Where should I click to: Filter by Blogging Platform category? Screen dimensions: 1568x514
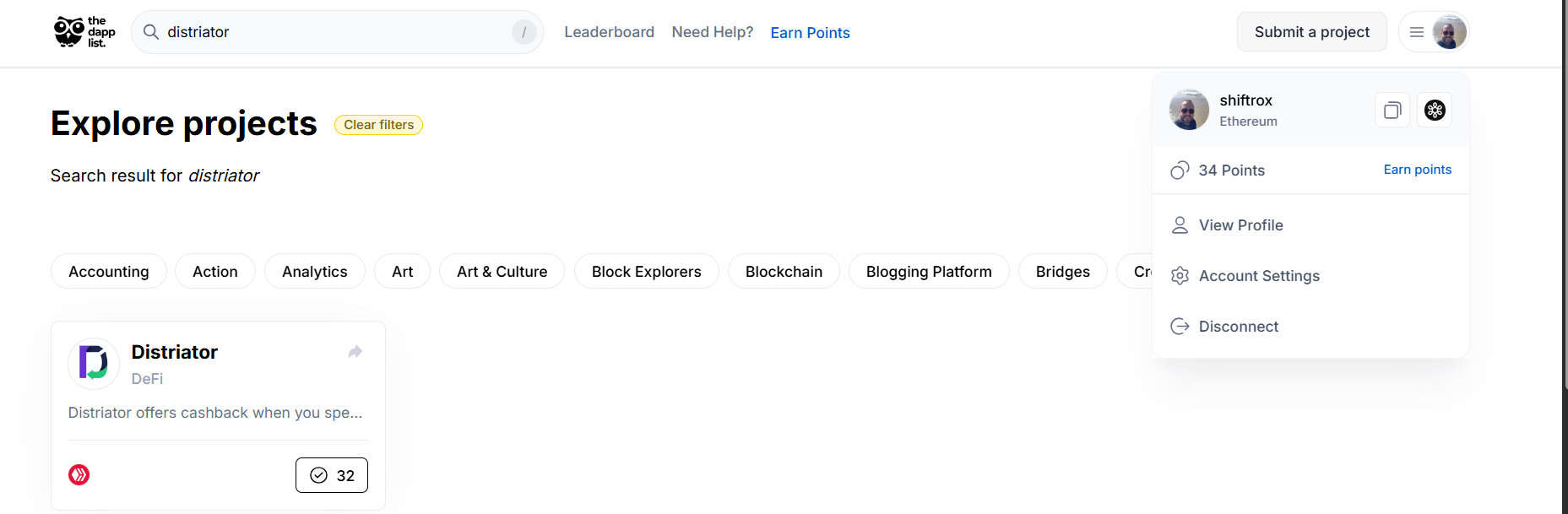point(929,272)
